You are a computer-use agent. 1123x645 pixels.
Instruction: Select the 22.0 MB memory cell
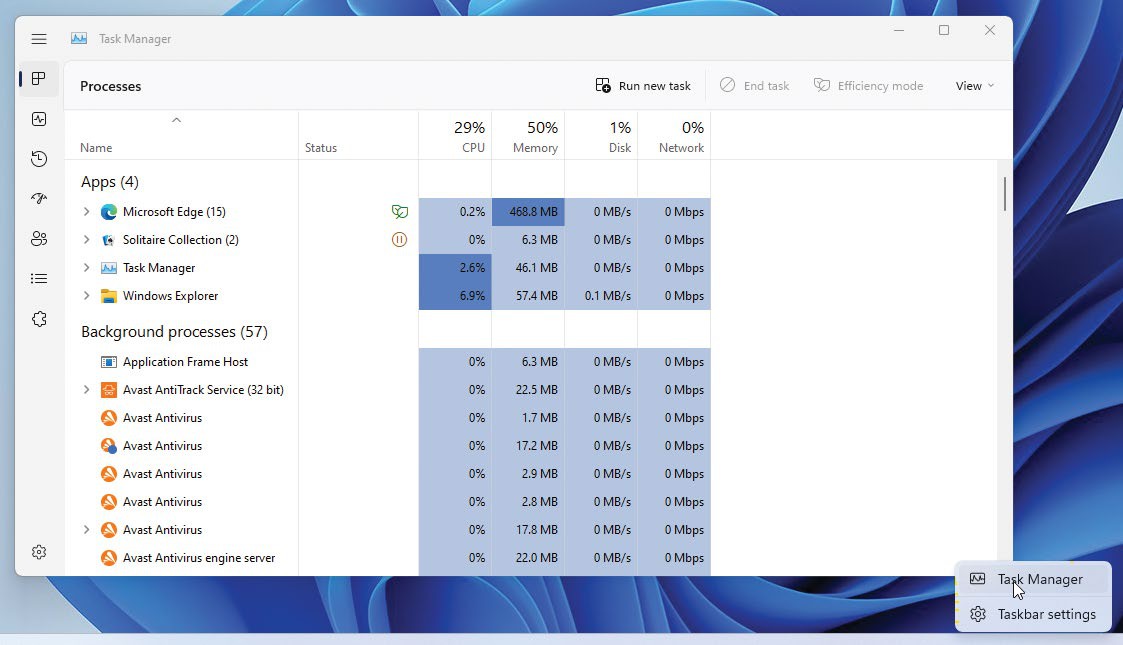coord(528,558)
